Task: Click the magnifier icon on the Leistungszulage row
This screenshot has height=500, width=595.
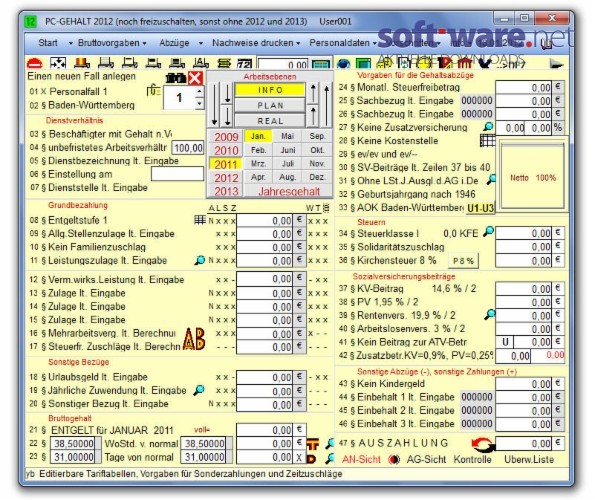Action: coord(200,260)
